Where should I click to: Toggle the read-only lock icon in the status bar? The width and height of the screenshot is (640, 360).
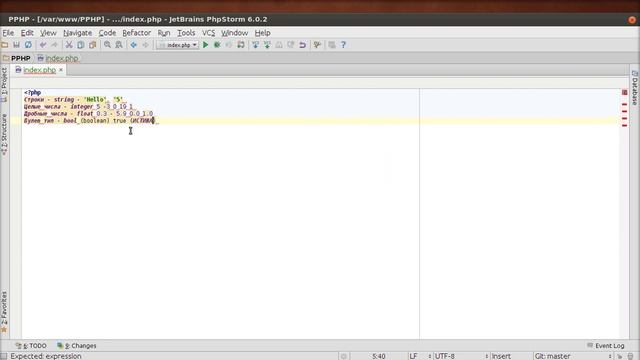click(x=620, y=357)
